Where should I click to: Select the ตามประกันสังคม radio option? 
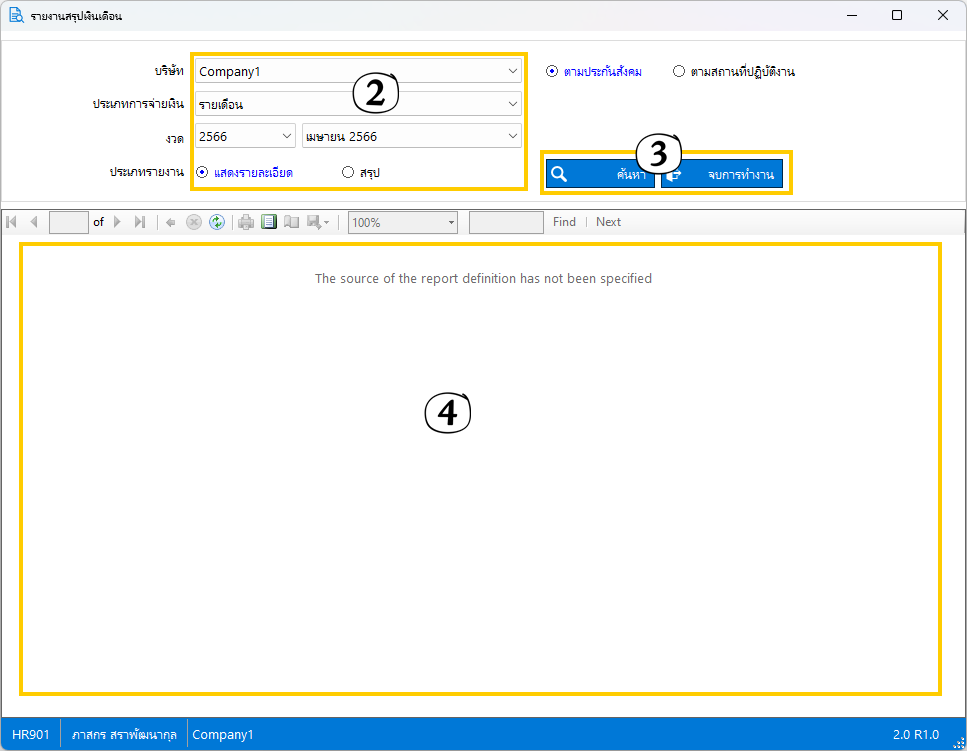(x=552, y=71)
